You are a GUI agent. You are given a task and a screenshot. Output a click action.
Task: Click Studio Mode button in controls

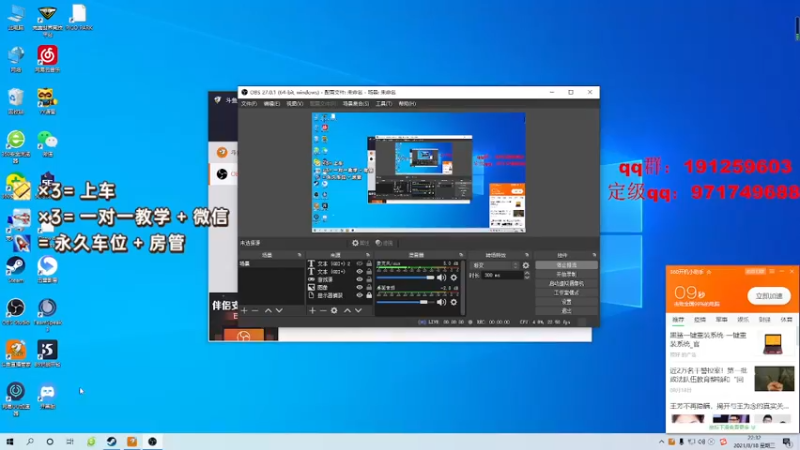pyautogui.click(x=566, y=293)
